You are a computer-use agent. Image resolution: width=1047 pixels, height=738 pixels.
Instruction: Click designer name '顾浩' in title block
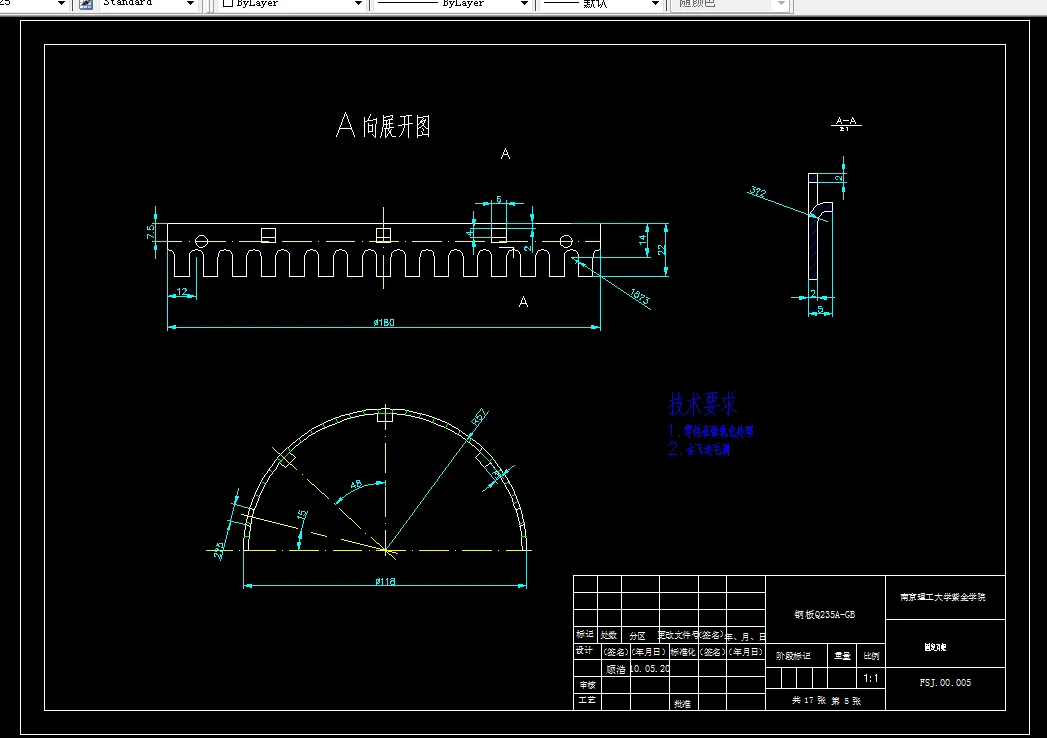[x=616, y=669]
